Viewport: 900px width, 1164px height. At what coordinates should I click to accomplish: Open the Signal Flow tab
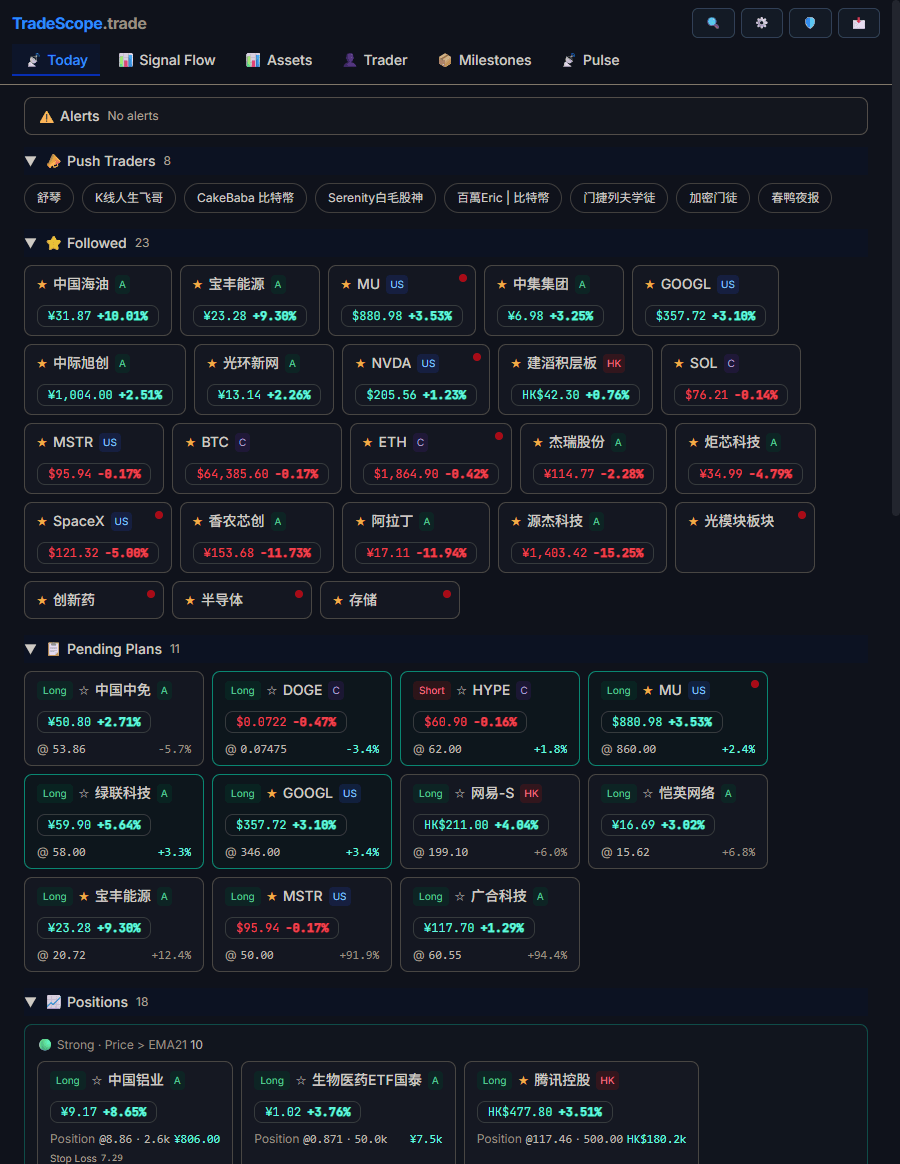coord(167,60)
